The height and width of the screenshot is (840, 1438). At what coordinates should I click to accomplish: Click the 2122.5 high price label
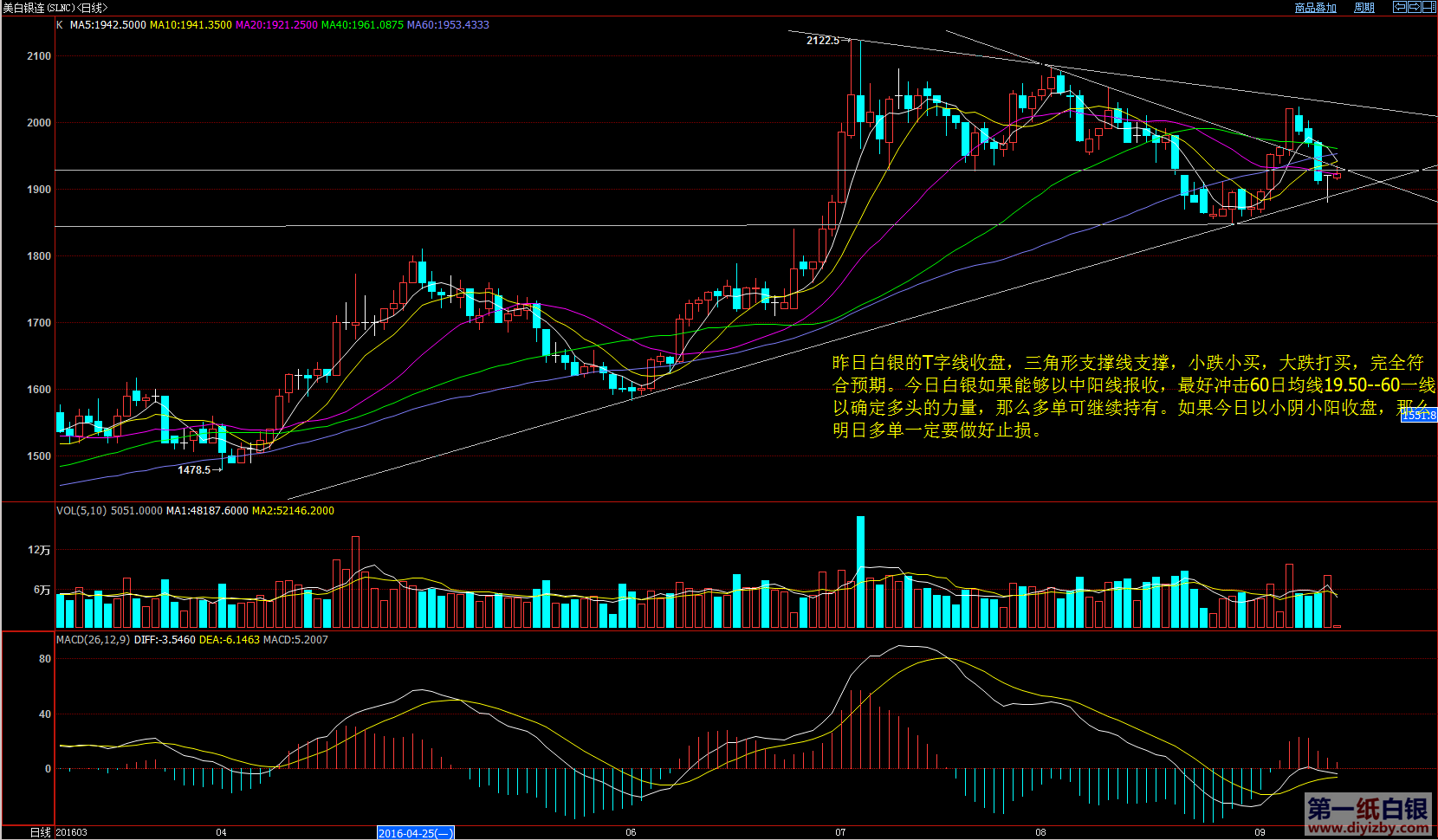coord(822,41)
